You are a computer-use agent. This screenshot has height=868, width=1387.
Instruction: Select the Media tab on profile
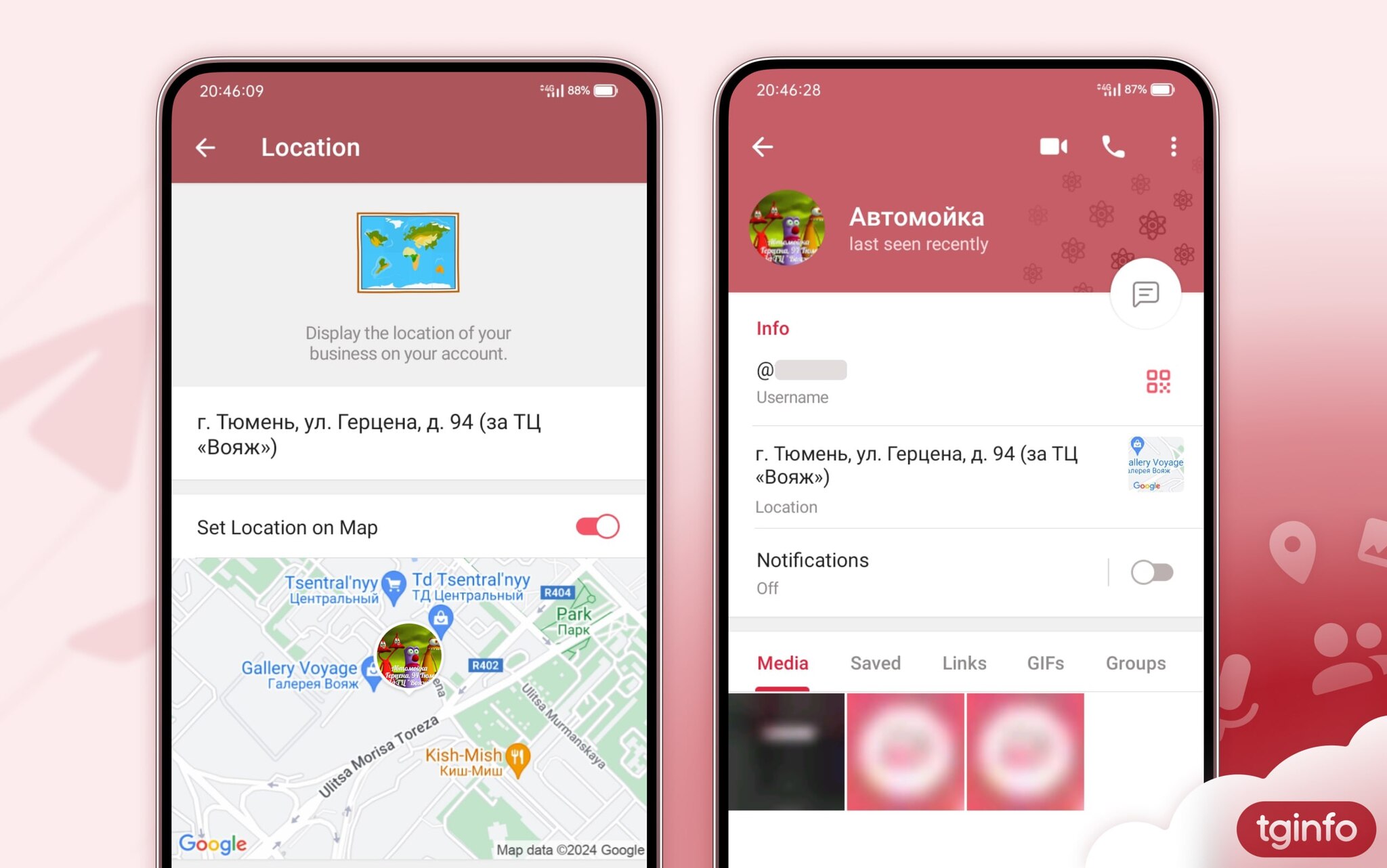click(x=784, y=663)
